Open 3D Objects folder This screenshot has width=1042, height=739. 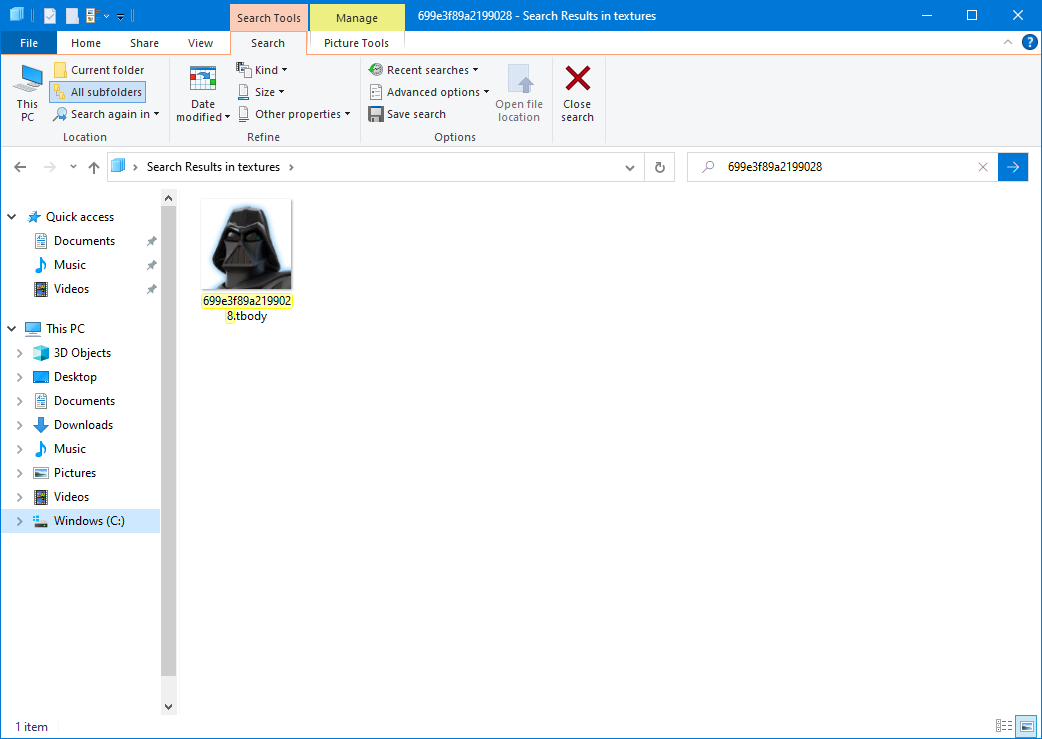[x=82, y=353]
